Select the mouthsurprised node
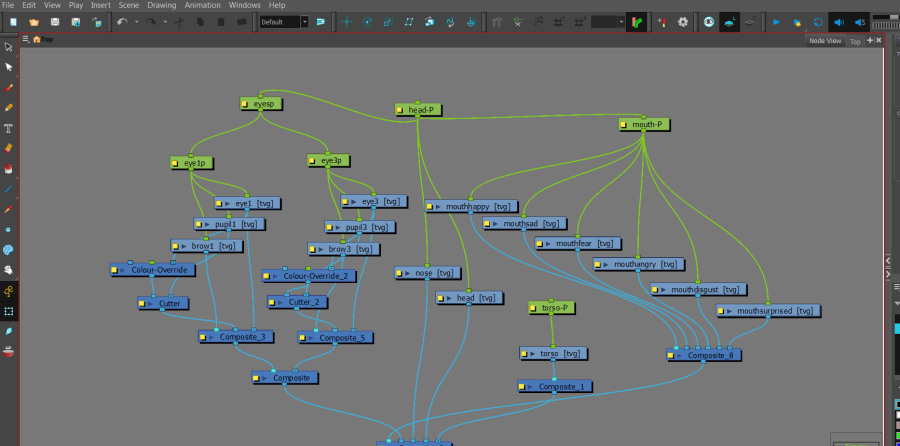 click(769, 311)
